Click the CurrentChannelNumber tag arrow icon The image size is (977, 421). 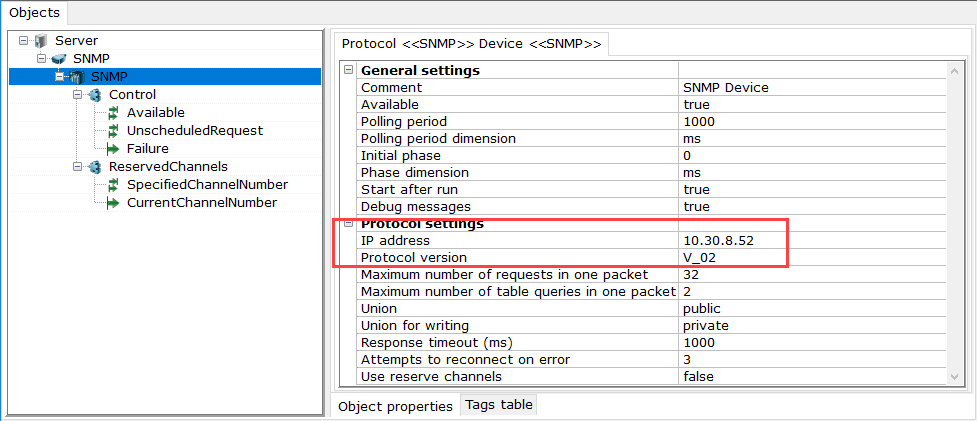coord(113,203)
